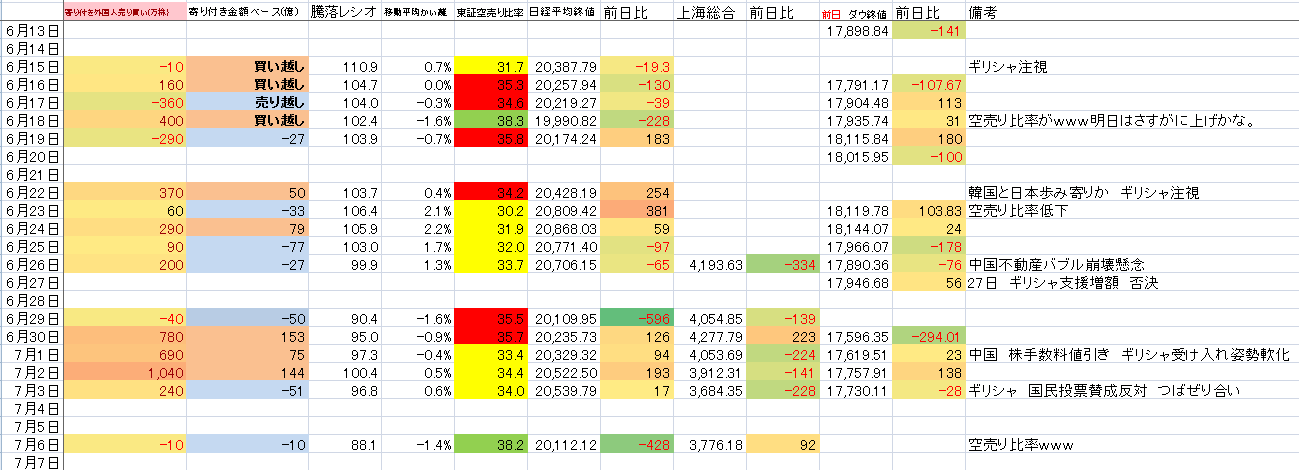This screenshot has width=1299, height=470.
Task: Click the red 1,040 foreign buying cell
Action: (125, 372)
